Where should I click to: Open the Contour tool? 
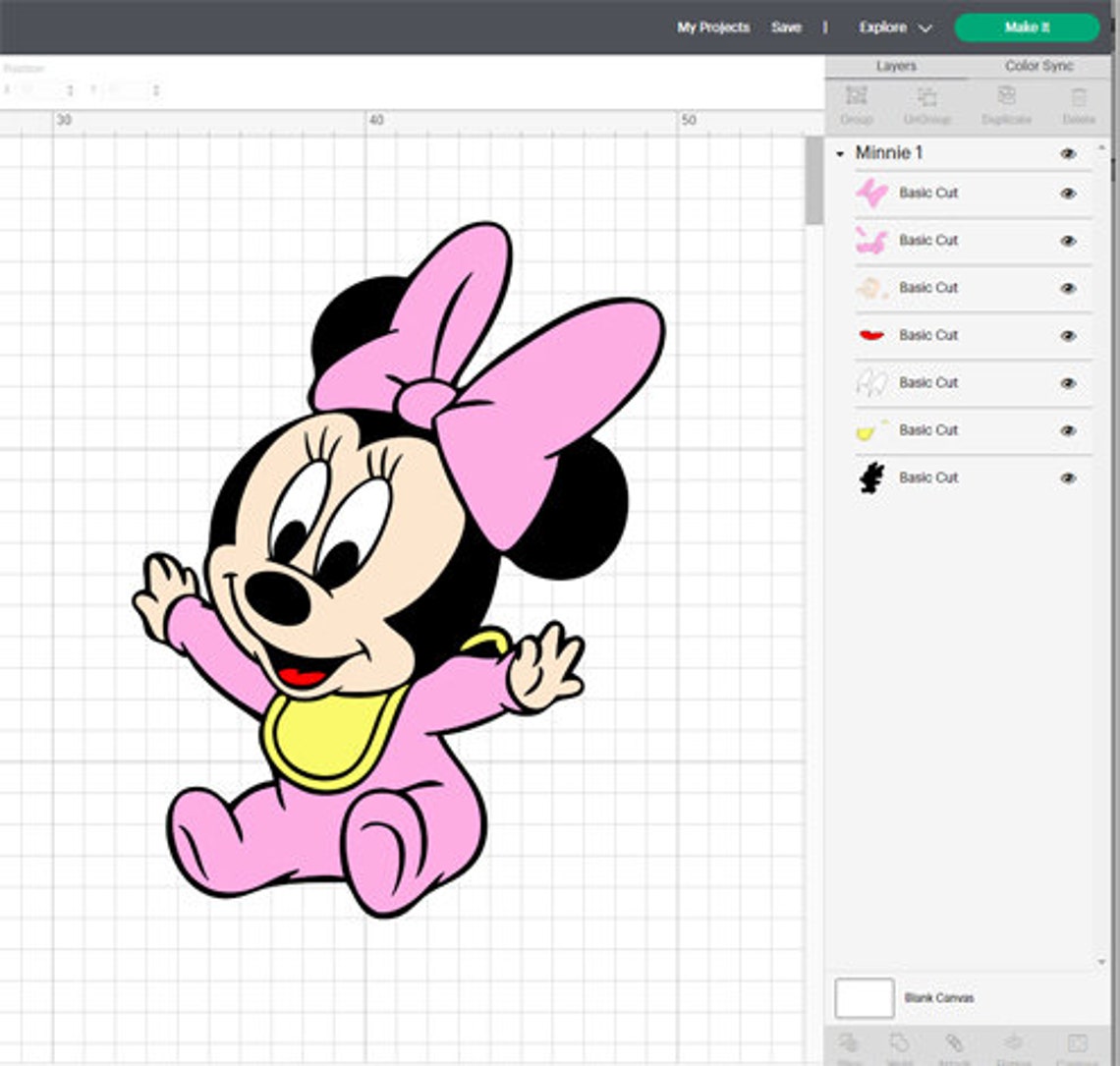click(1080, 1042)
